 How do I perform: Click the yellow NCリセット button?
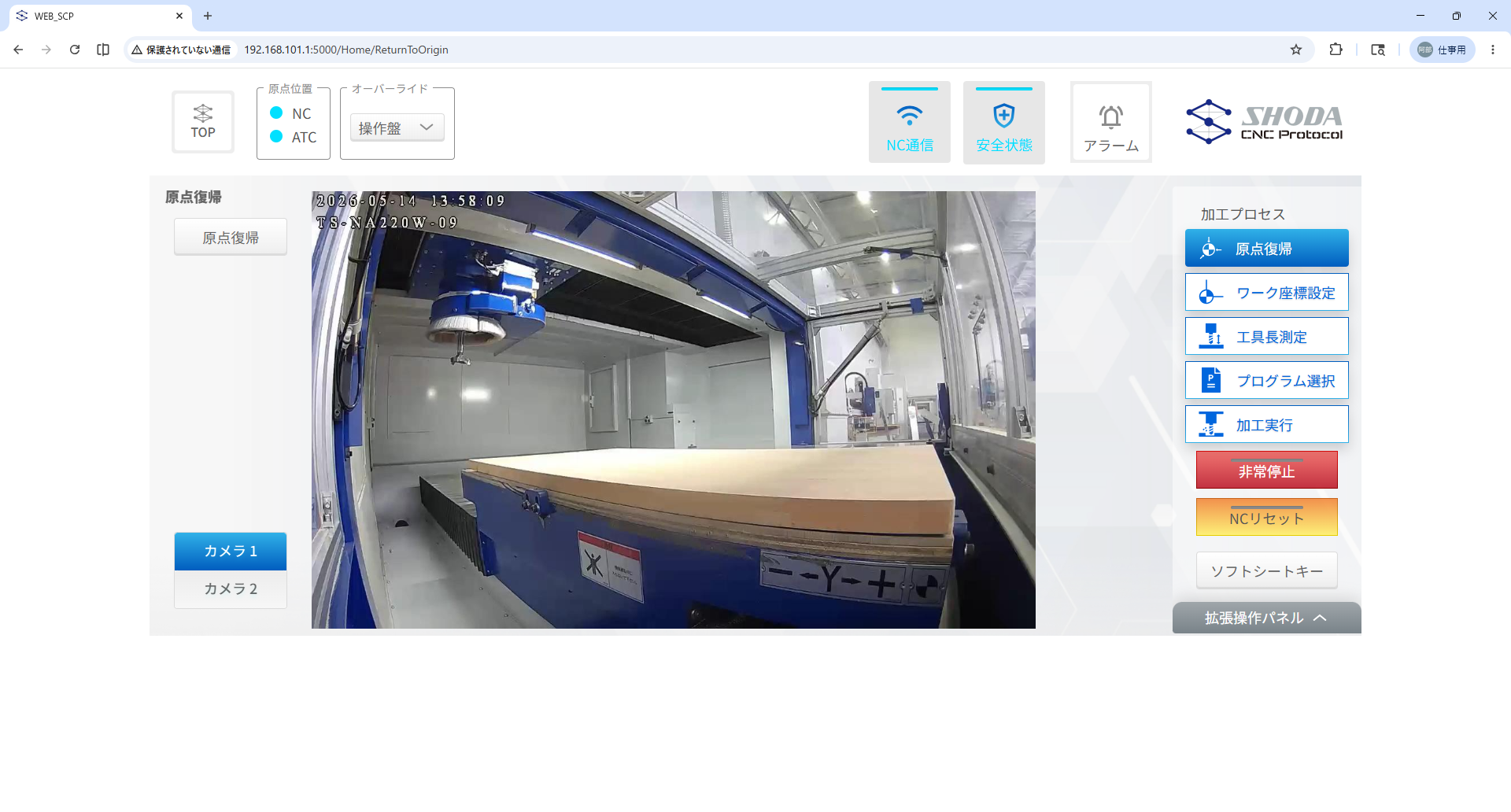click(x=1267, y=518)
